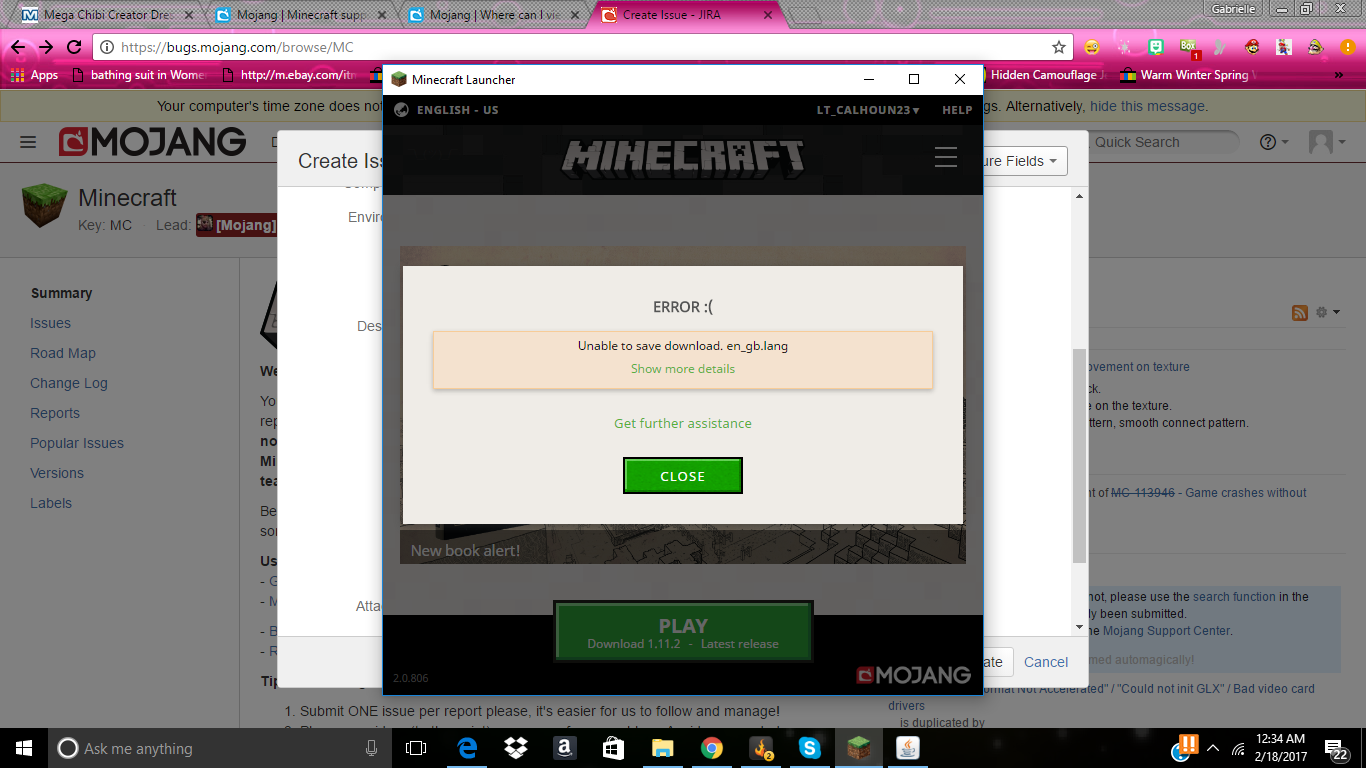The width and height of the screenshot is (1366, 768).
Task: Change launcher language from English - US
Action: click(457, 110)
